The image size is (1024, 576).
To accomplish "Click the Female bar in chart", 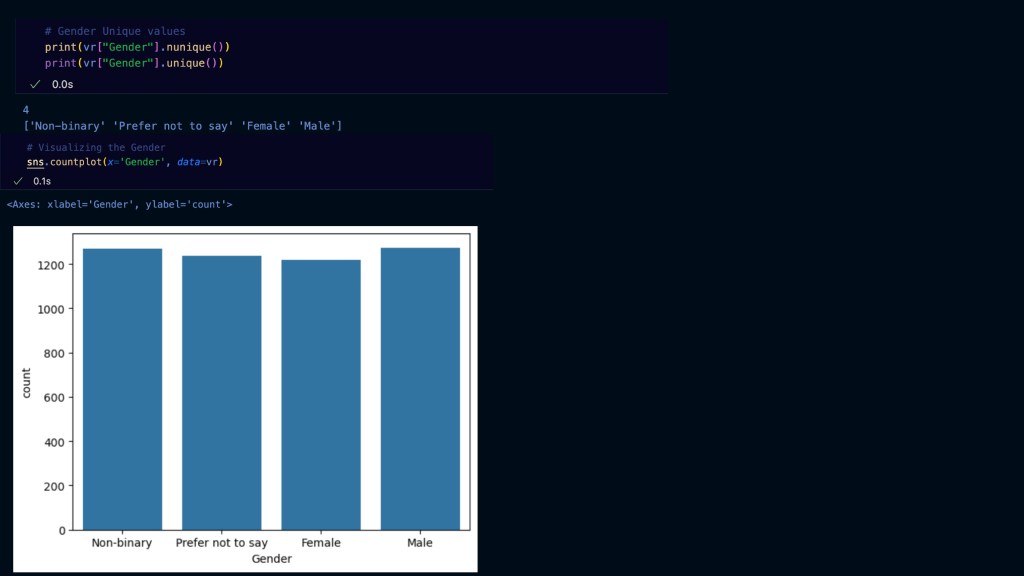I will 320,395.
